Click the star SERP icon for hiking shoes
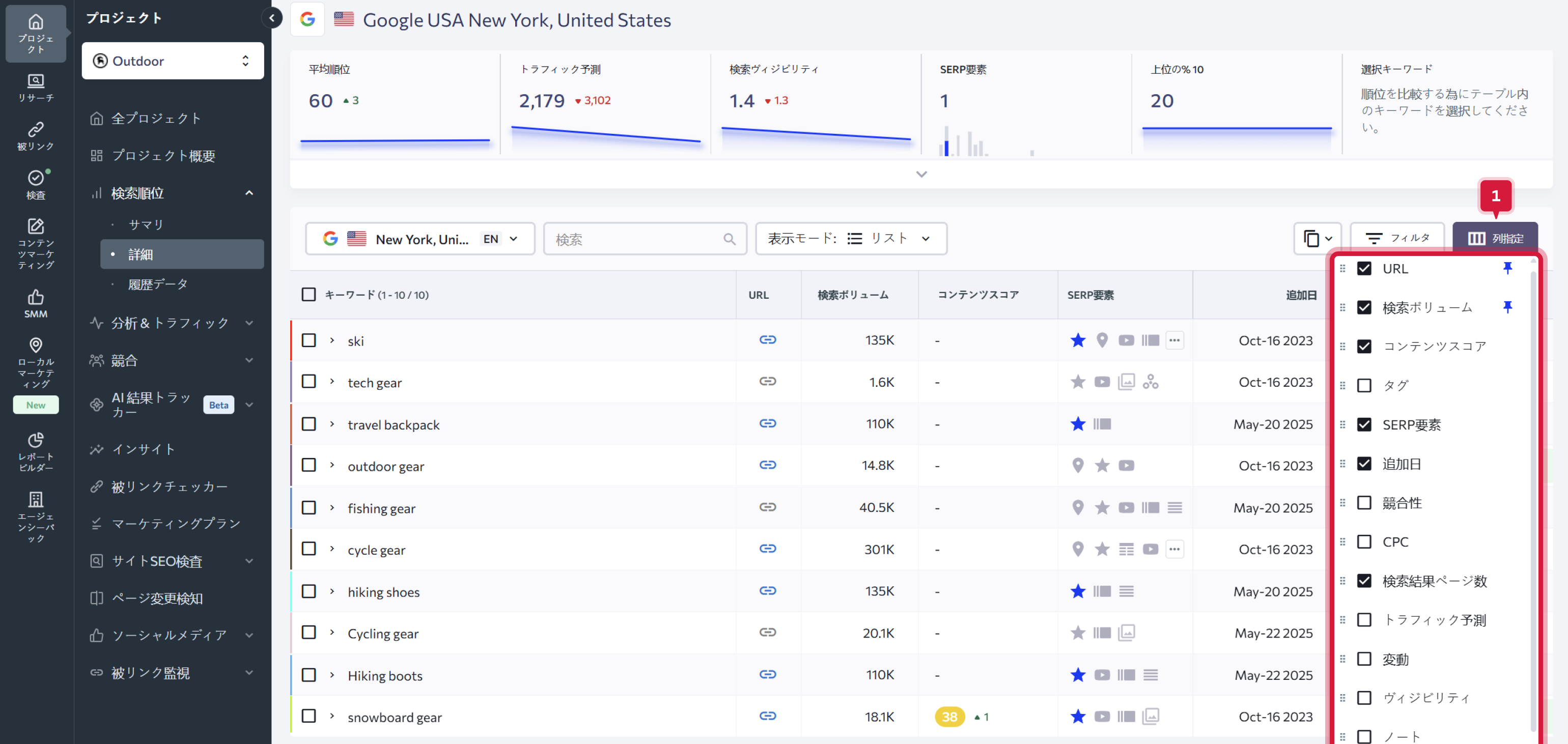The image size is (1568, 744). [1078, 591]
